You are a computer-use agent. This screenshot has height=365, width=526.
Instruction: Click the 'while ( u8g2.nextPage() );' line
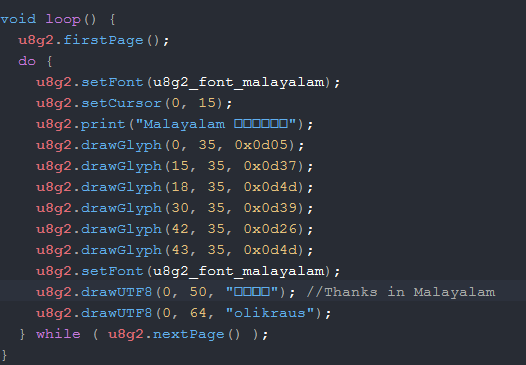coord(144,334)
